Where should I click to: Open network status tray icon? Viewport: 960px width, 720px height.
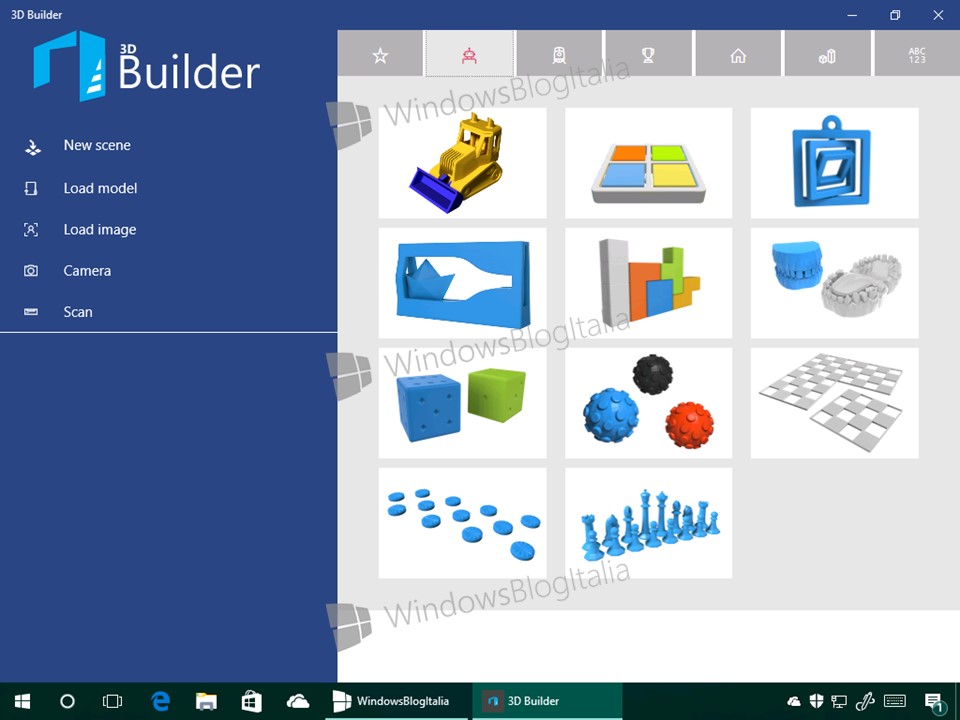coord(839,702)
